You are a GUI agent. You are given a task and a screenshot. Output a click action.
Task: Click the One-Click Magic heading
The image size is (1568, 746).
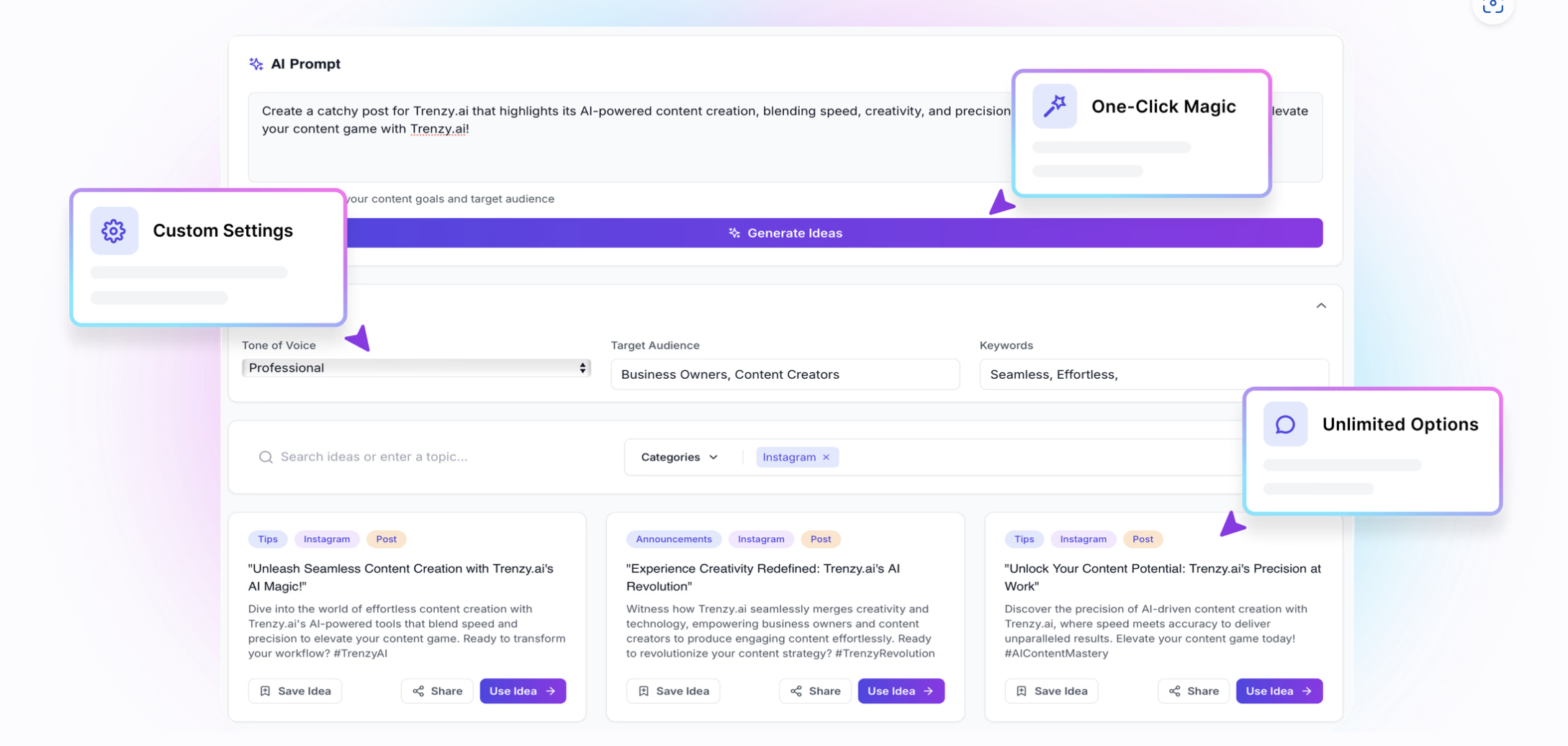pos(1163,107)
